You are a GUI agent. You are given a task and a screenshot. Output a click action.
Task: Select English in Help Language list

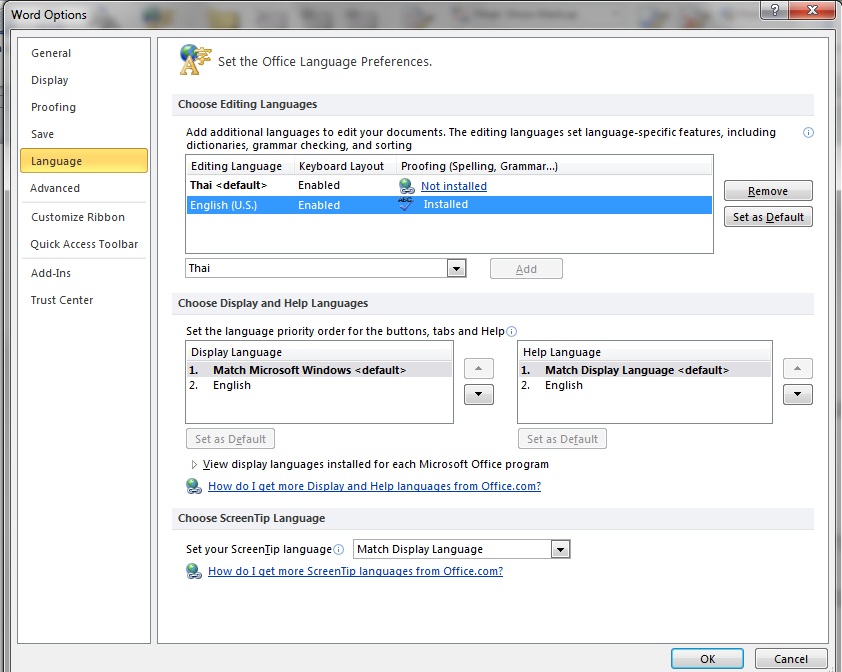(x=644, y=385)
